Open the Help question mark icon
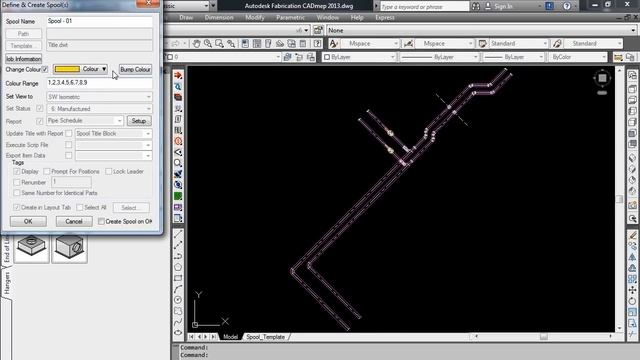Screen dimensions: 640x360 pyautogui.click(x=318, y=44)
